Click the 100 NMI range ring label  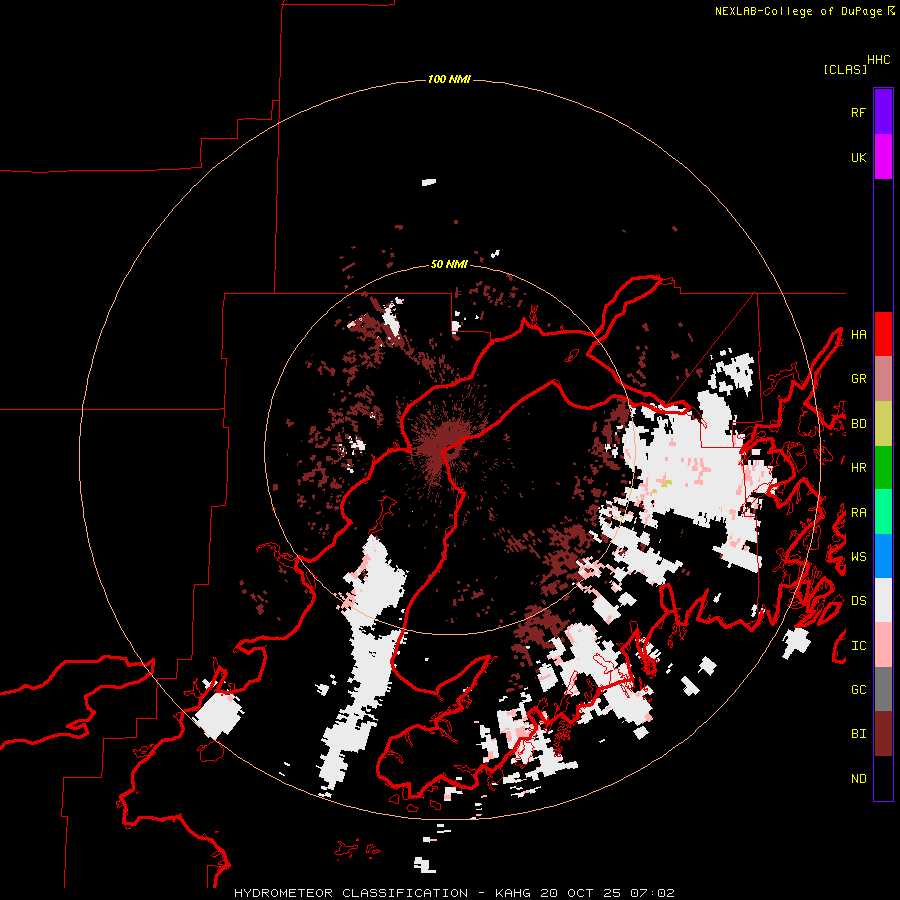click(x=449, y=79)
